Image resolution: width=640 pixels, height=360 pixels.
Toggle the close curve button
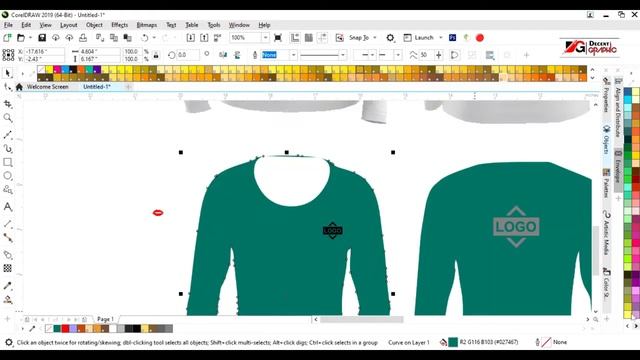[454, 55]
